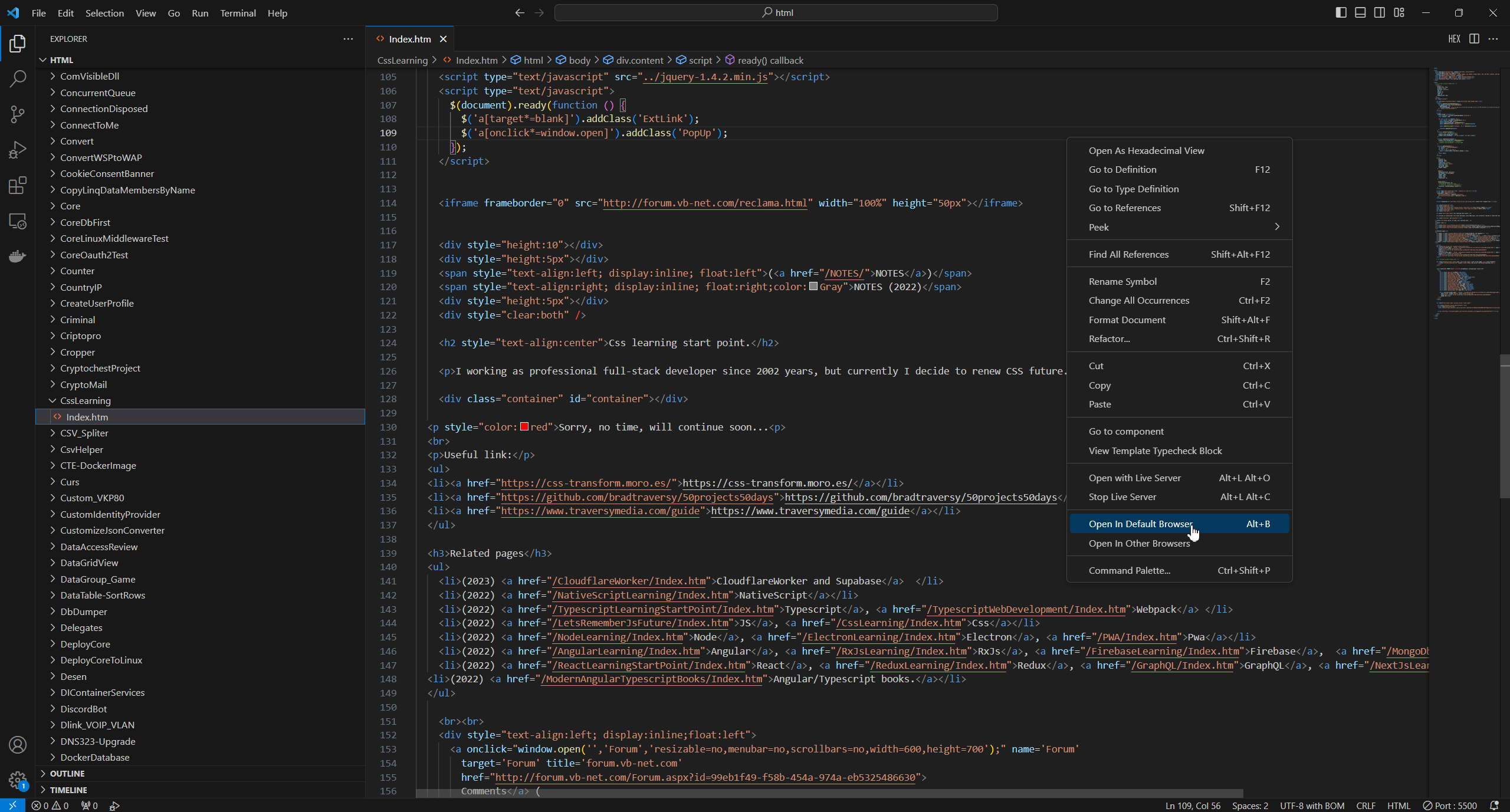
Task: Toggle Secondary Side Bar layout button
Action: point(1380,12)
